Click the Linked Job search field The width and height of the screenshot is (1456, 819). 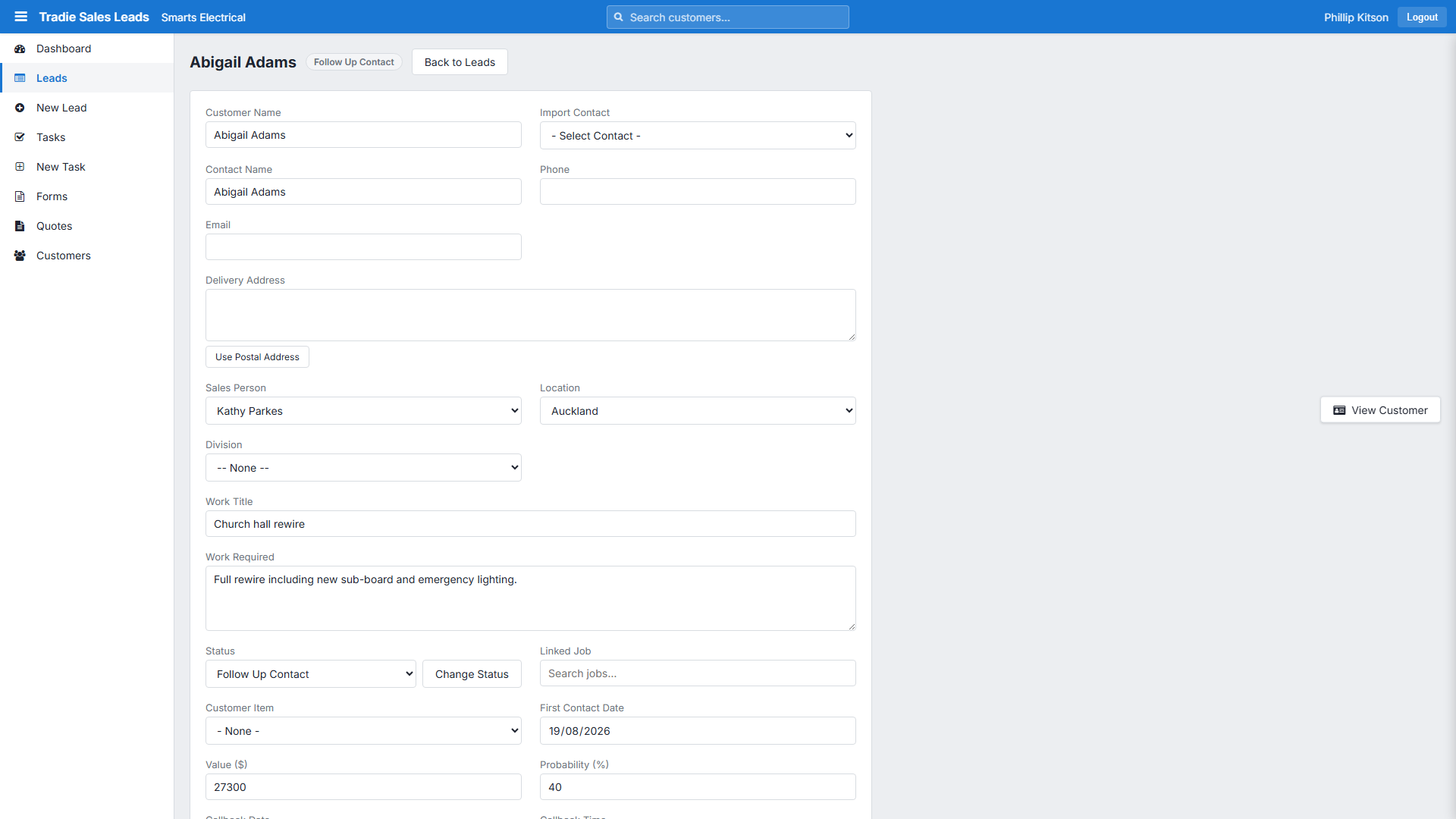click(x=698, y=673)
